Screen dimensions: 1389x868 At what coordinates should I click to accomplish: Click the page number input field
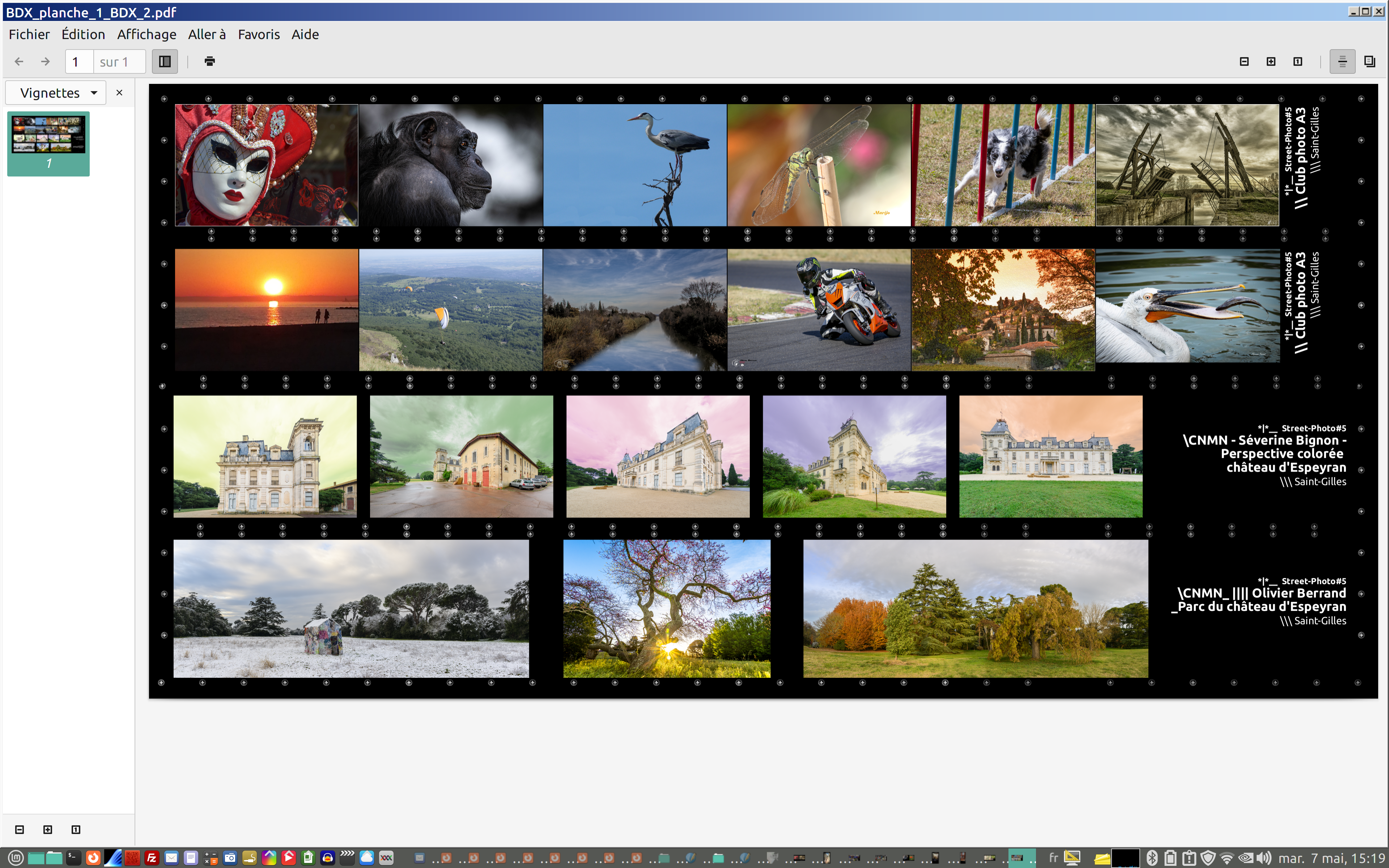pyautogui.click(x=79, y=61)
